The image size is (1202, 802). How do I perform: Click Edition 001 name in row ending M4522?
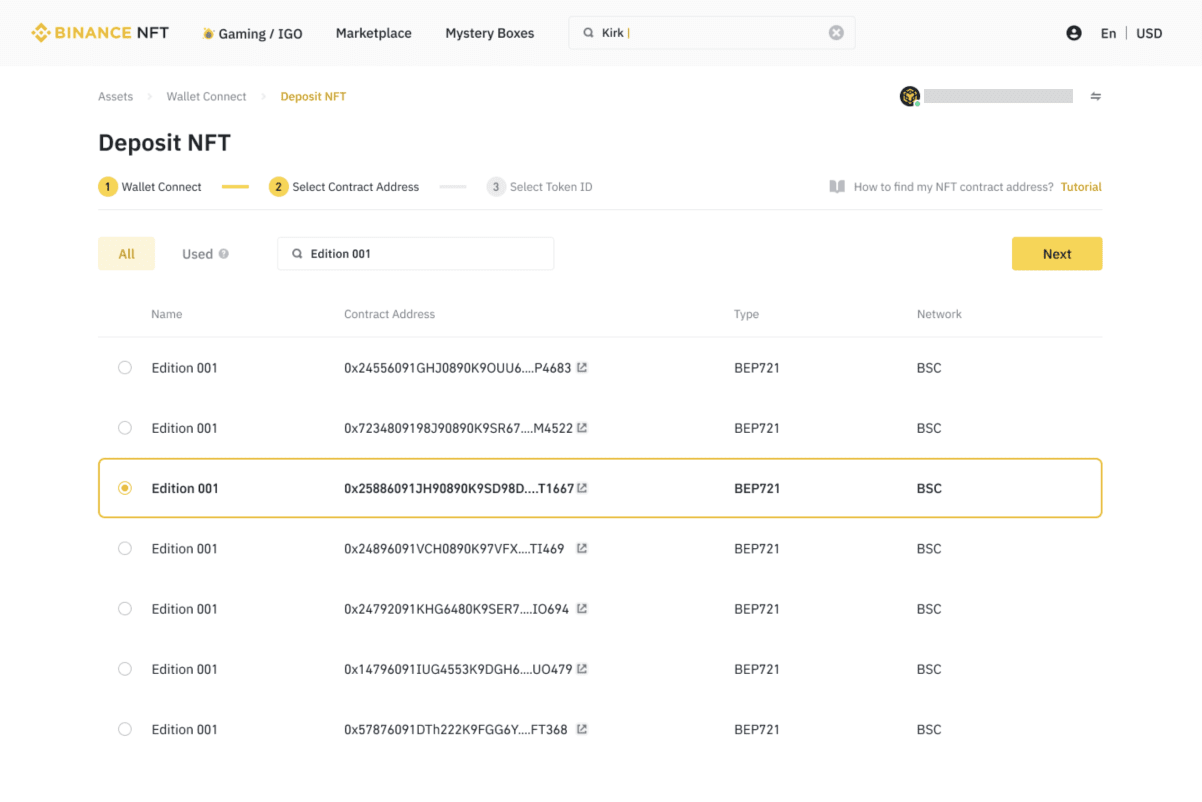click(184, 428)
